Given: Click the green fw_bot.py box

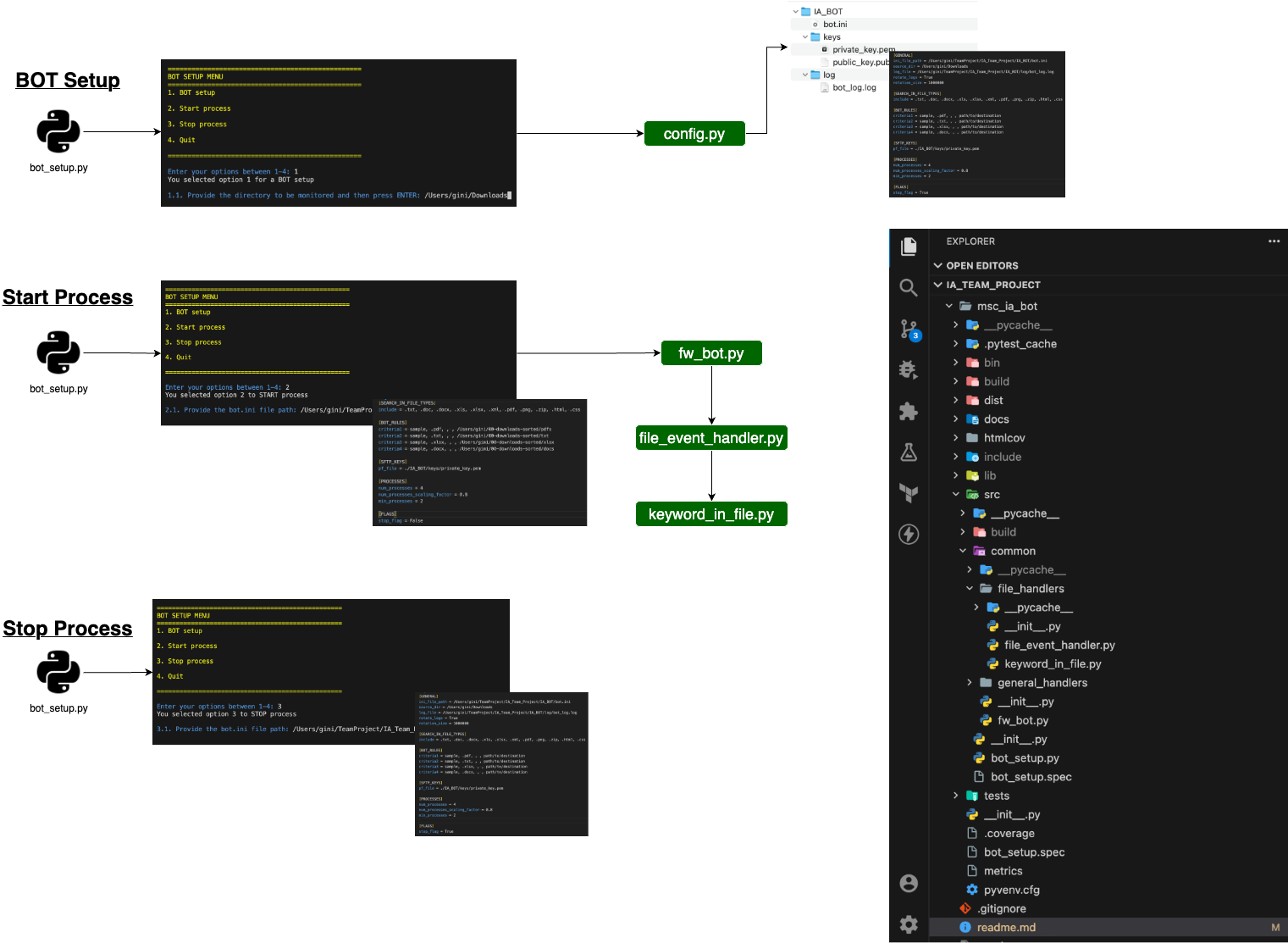Looking at the screenshot, I should (x=711, y=353).
